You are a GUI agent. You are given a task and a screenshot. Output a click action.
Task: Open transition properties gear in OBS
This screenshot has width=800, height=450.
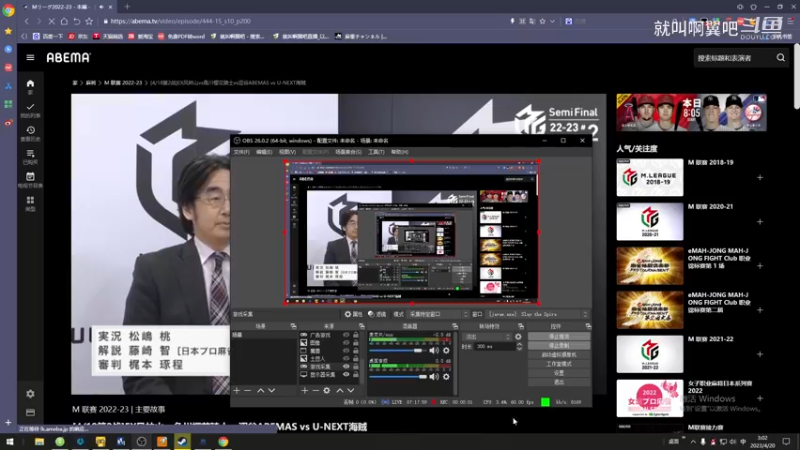518,337
